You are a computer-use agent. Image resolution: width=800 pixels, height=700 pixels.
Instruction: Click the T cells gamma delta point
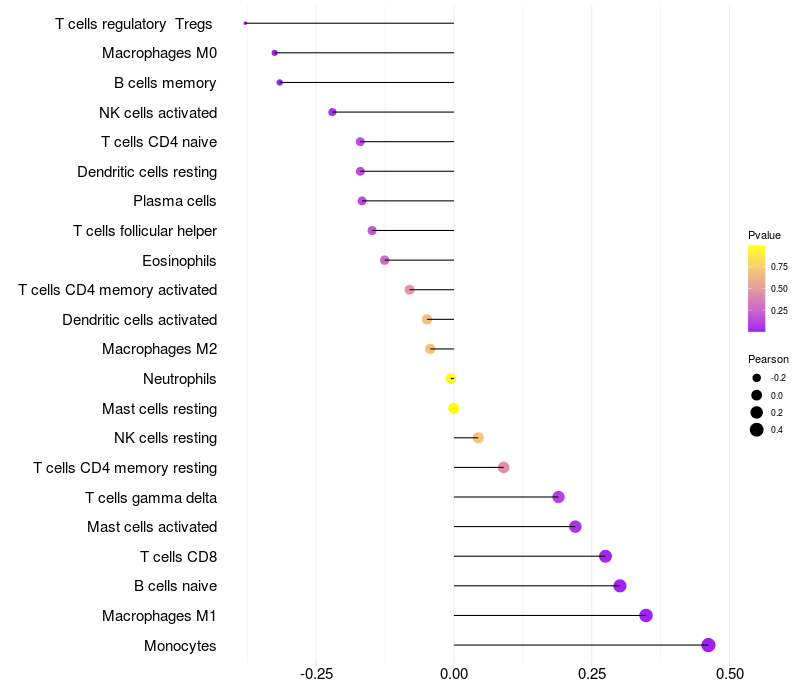point(559,497)
